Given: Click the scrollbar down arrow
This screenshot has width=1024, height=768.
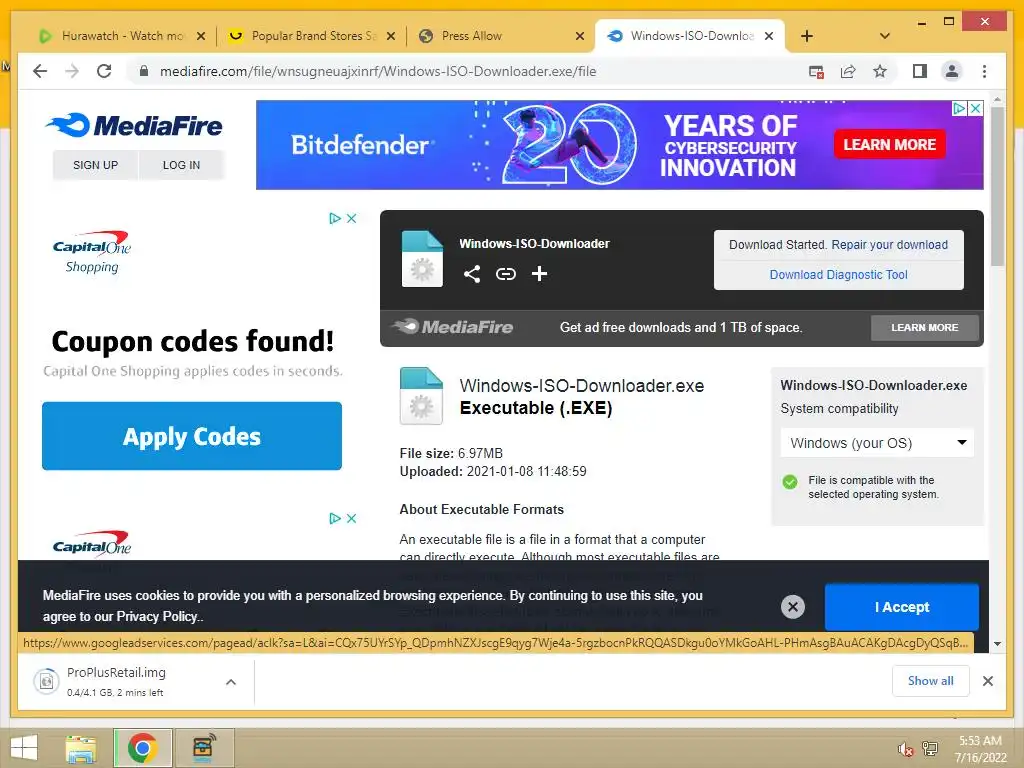Looking at the screenshot, I should click(997, 644).
